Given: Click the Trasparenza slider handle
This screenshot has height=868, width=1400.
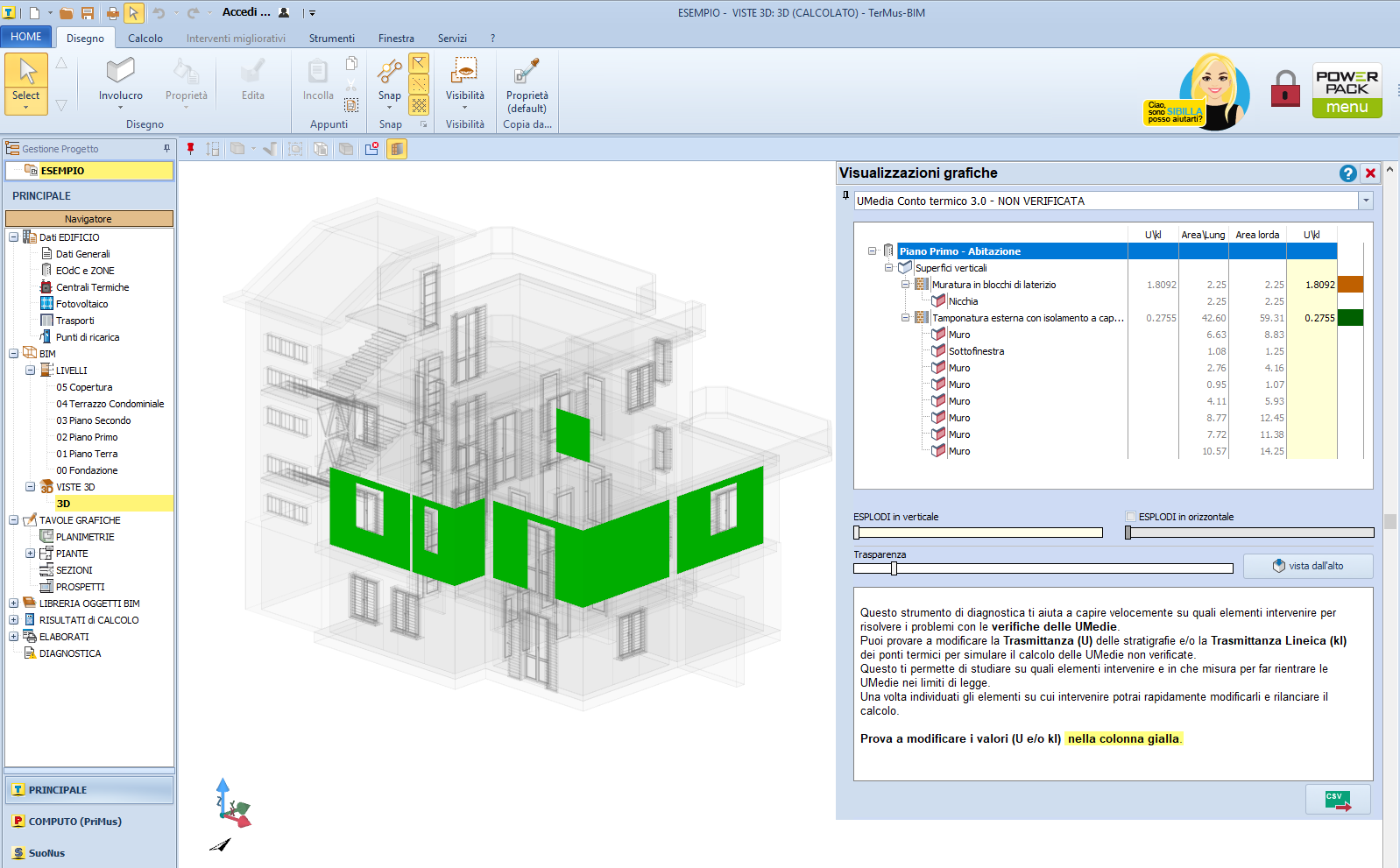Looking at the screenshot, I should click(894, 568).
